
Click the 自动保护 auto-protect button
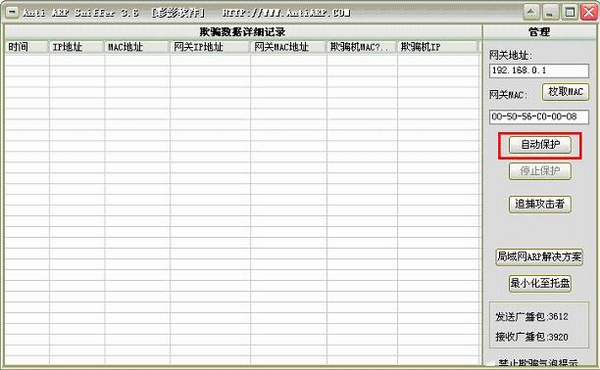pos(540,145)
